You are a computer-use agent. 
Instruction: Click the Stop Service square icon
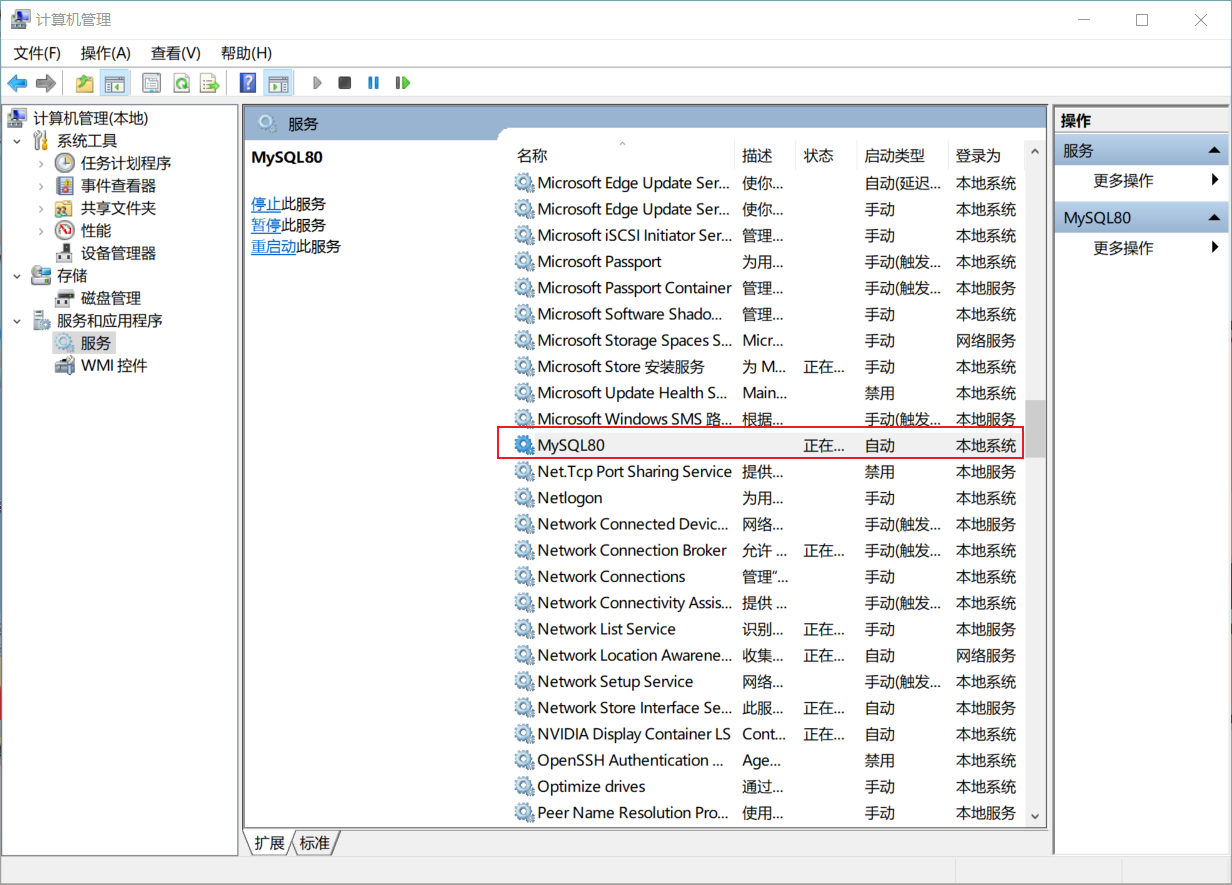pos(345,83)
